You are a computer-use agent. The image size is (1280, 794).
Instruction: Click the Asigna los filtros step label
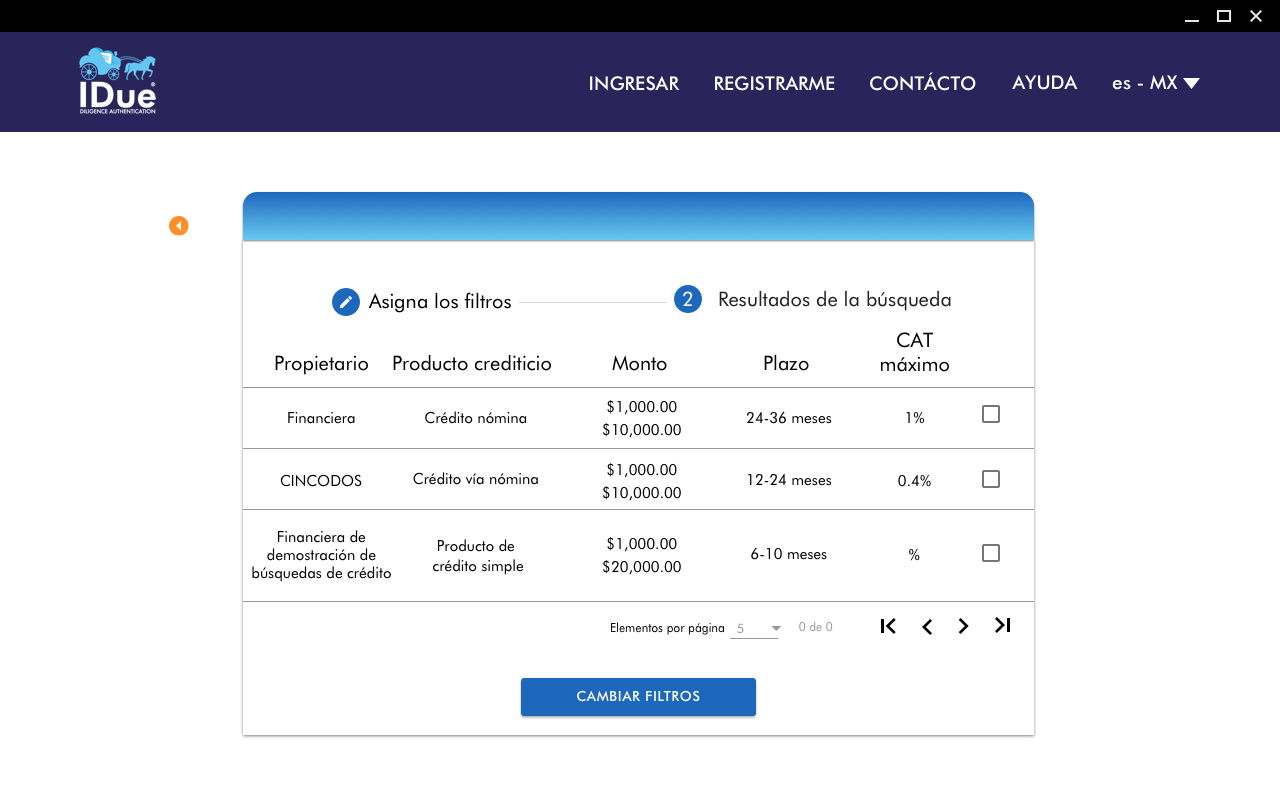pyautogui.click(x=440, y=302)
